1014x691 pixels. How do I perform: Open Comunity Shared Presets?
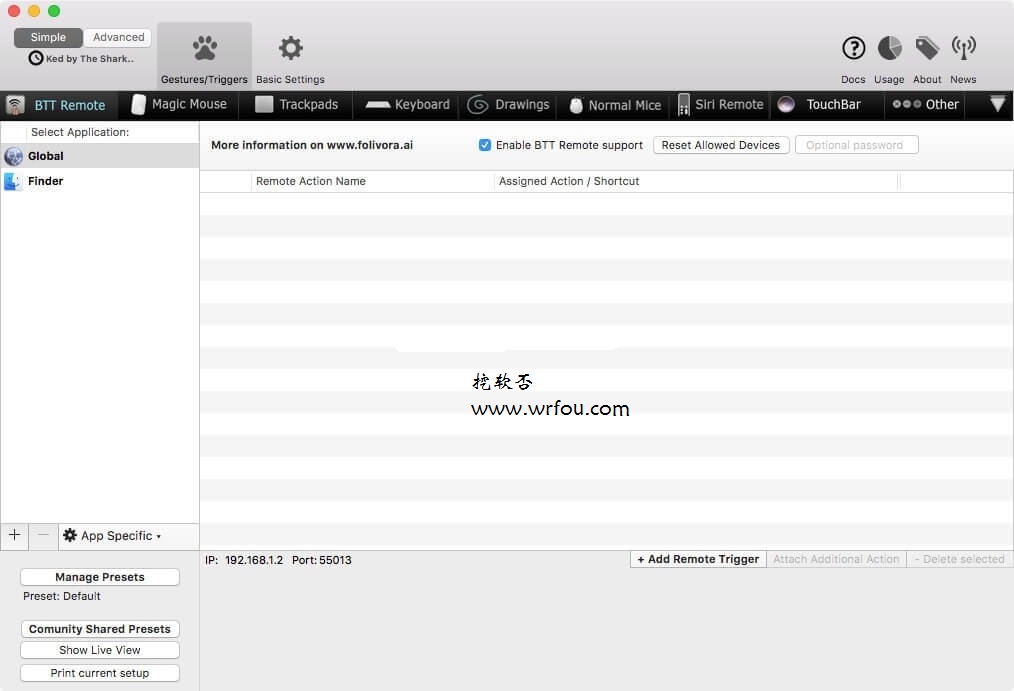(100, 629)
